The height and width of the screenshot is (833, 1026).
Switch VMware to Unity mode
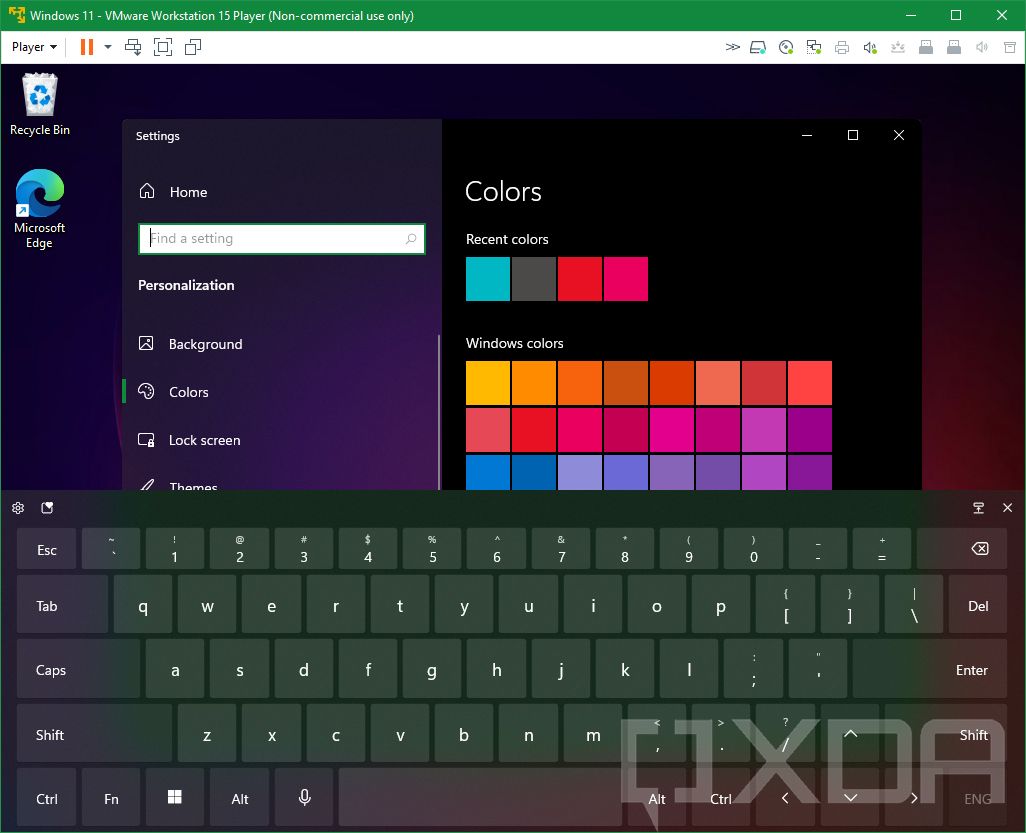193,47
